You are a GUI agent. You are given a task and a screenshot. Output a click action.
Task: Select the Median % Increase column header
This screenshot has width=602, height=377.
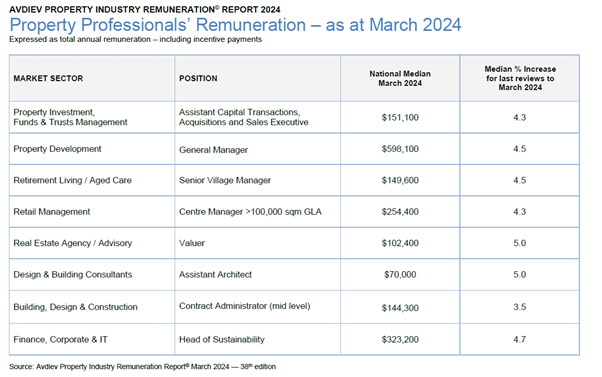[520, 78]
